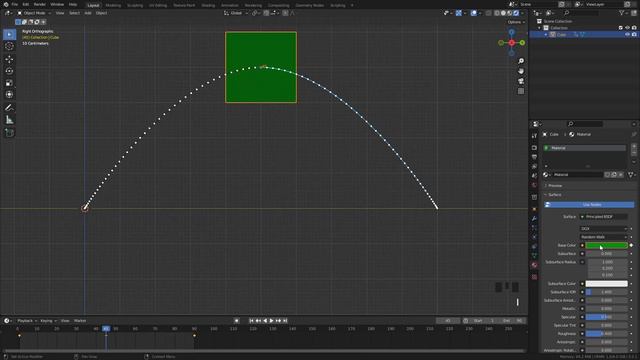Collapse the Collection tree arrow

click(539, 28)
